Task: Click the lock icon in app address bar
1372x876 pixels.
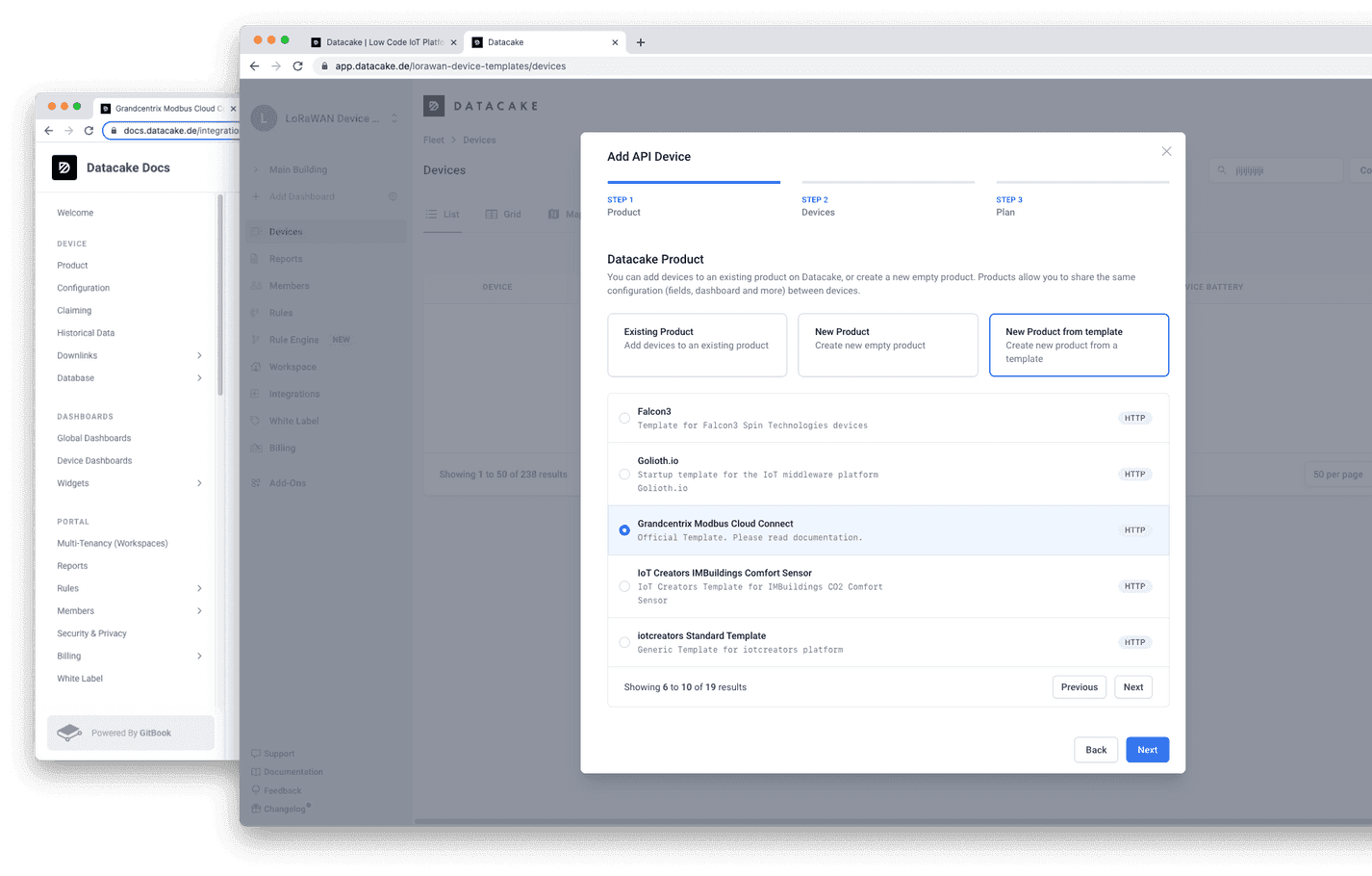Action: (325, 66)
